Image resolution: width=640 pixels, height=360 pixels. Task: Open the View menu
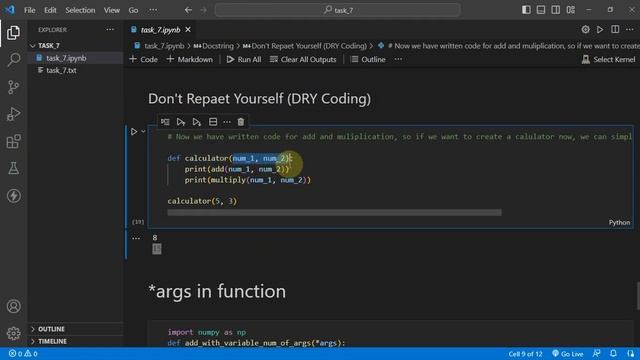(111, 10)
